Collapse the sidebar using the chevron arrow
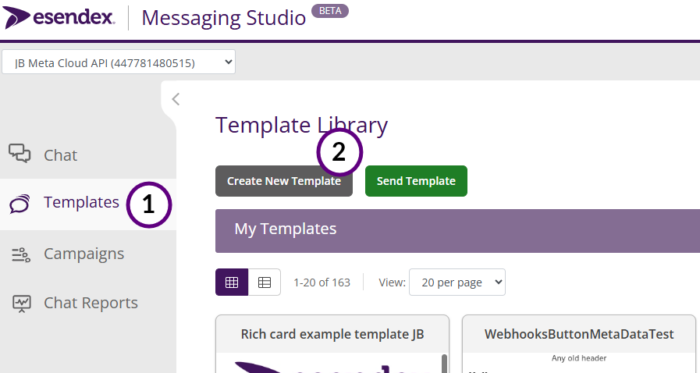700x373 pixels. click(x=176, y=99)
